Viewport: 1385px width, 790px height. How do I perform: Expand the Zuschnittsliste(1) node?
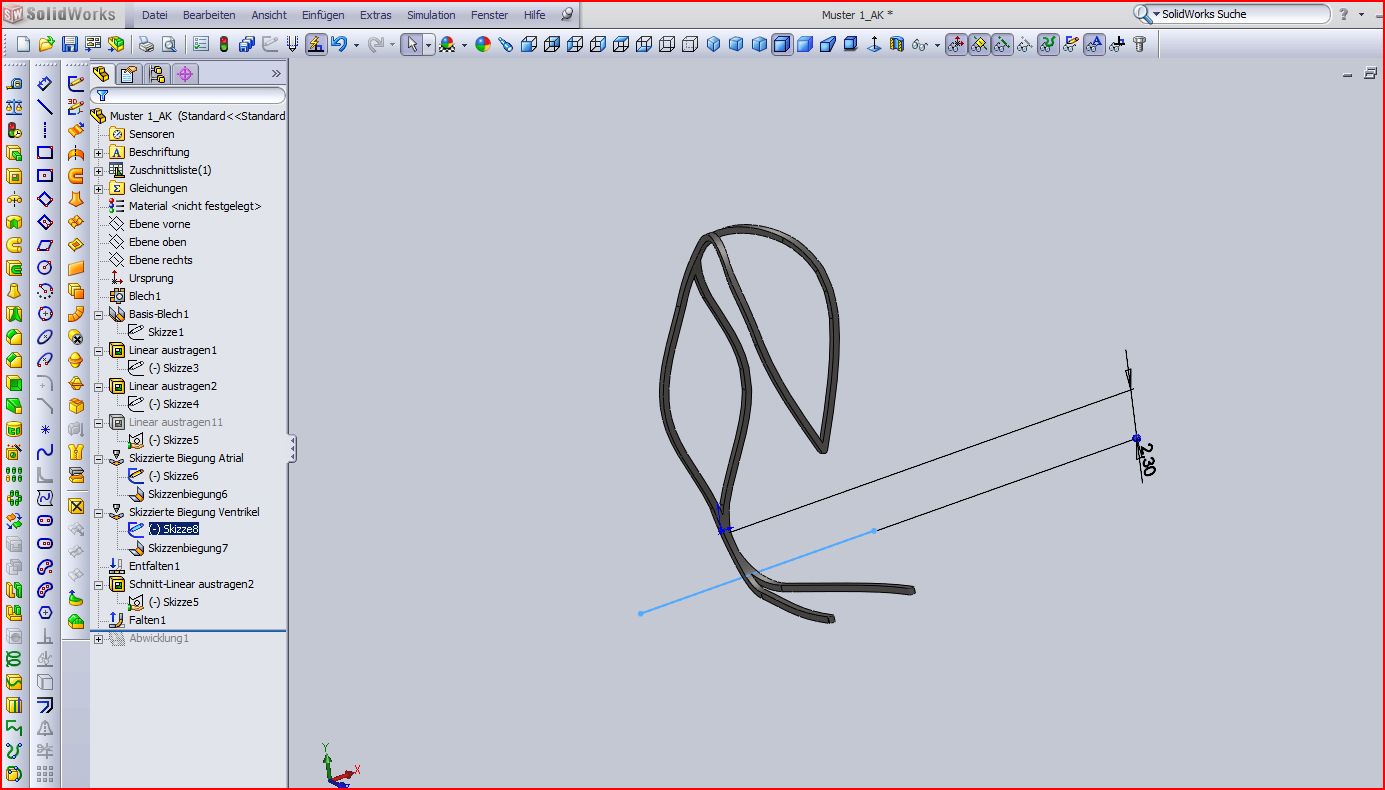[99, 170]
